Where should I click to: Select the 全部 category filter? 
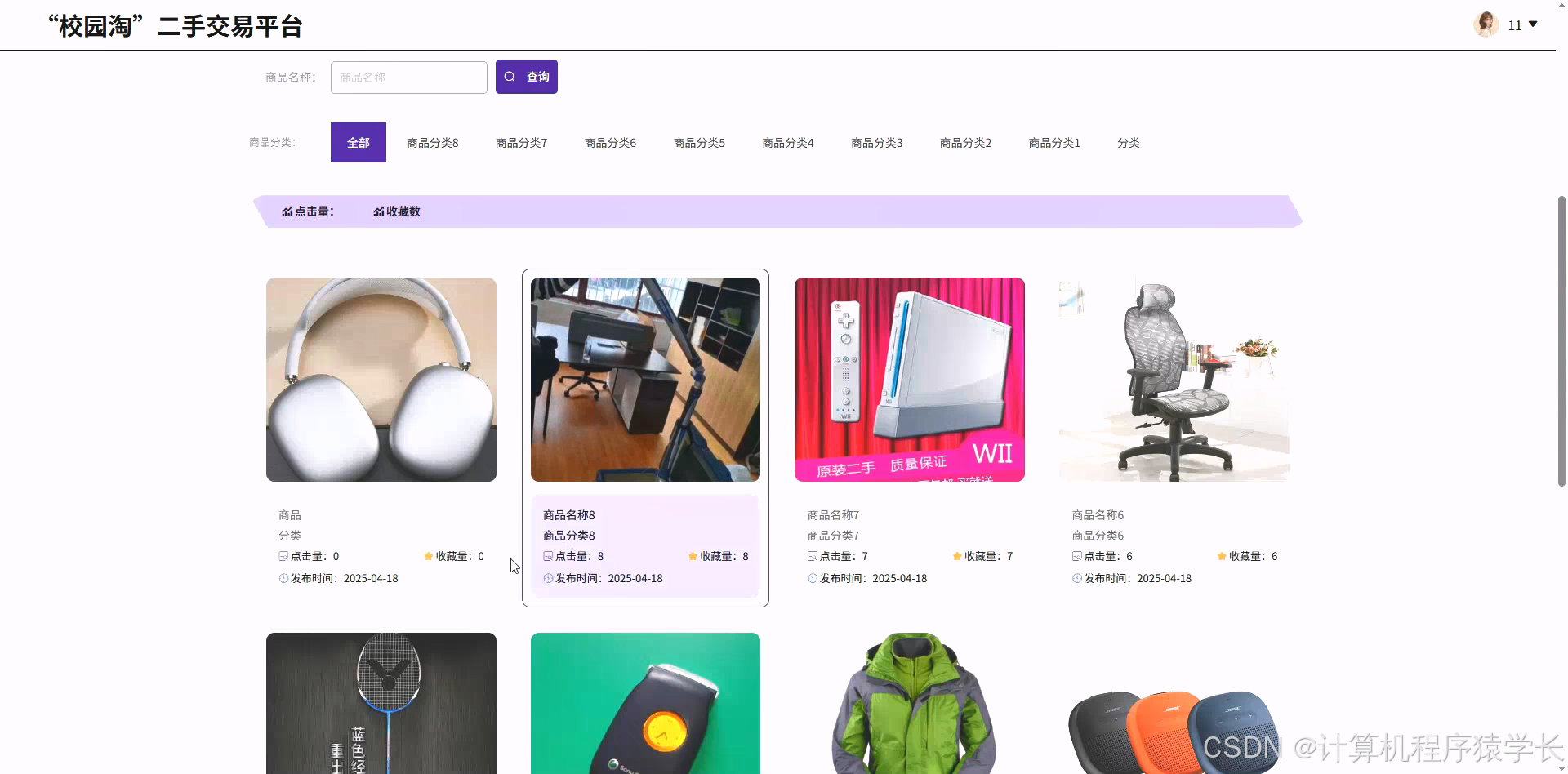click(x=358, y=142)
